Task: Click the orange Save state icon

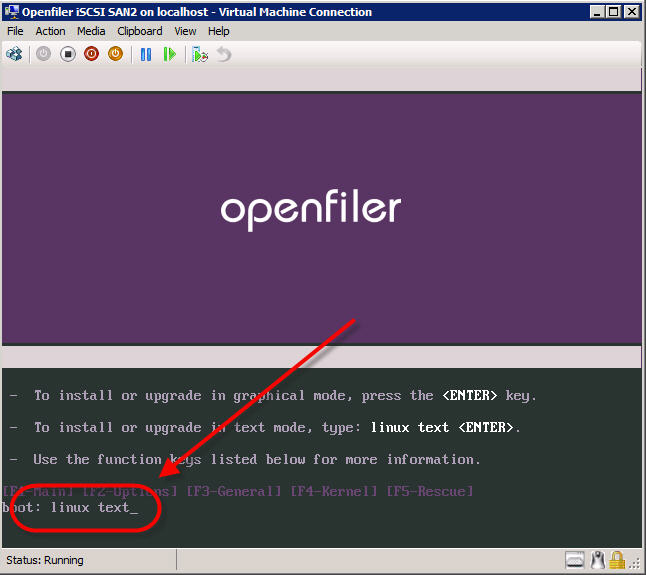Action: pyautogui.click(x=115, y=54)
